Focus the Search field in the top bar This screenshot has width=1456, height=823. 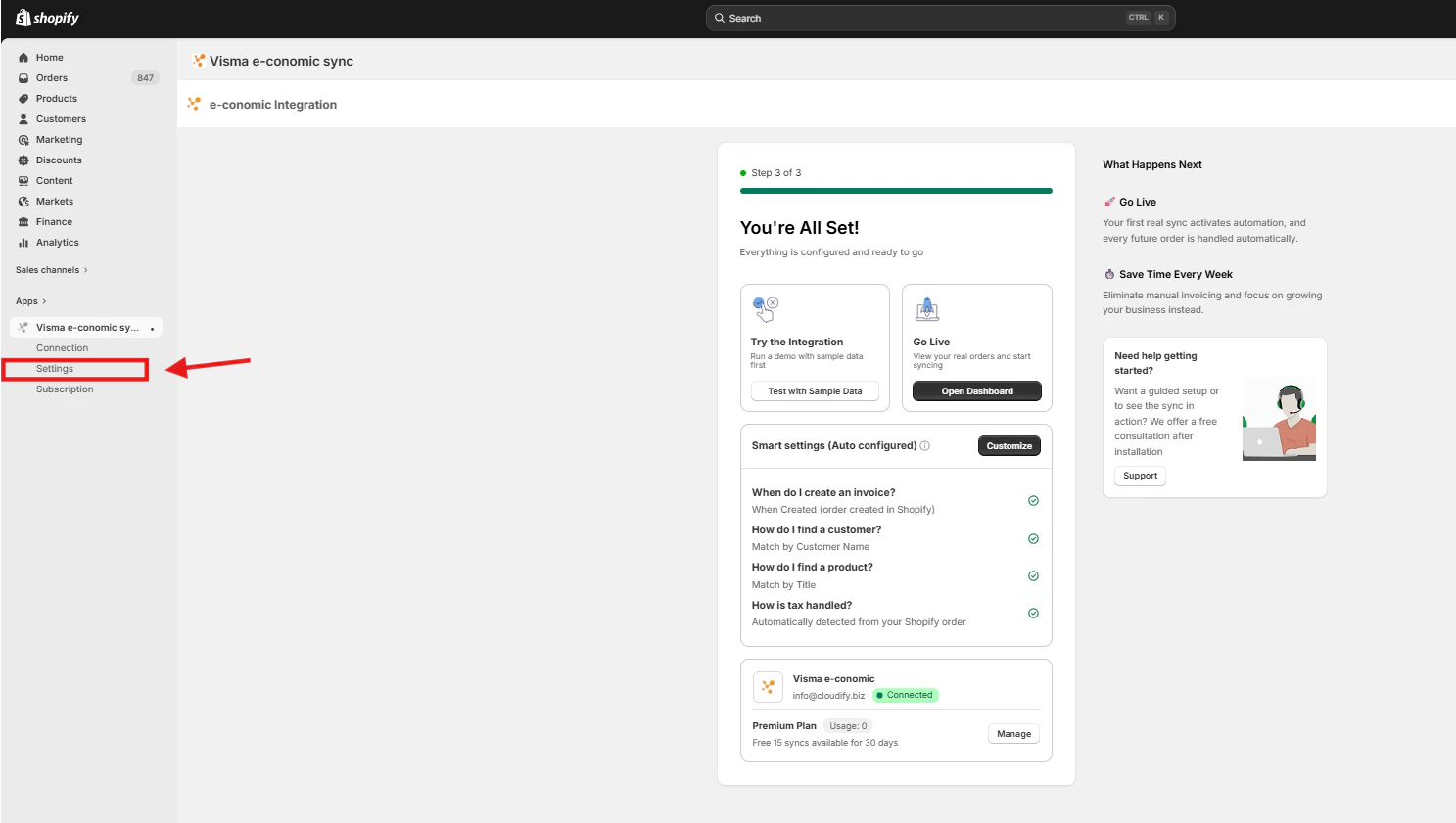pos(940,18)
